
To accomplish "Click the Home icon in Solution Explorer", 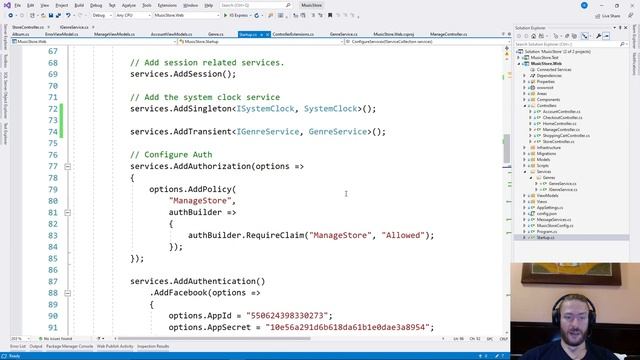I will [x=533, y=36].
